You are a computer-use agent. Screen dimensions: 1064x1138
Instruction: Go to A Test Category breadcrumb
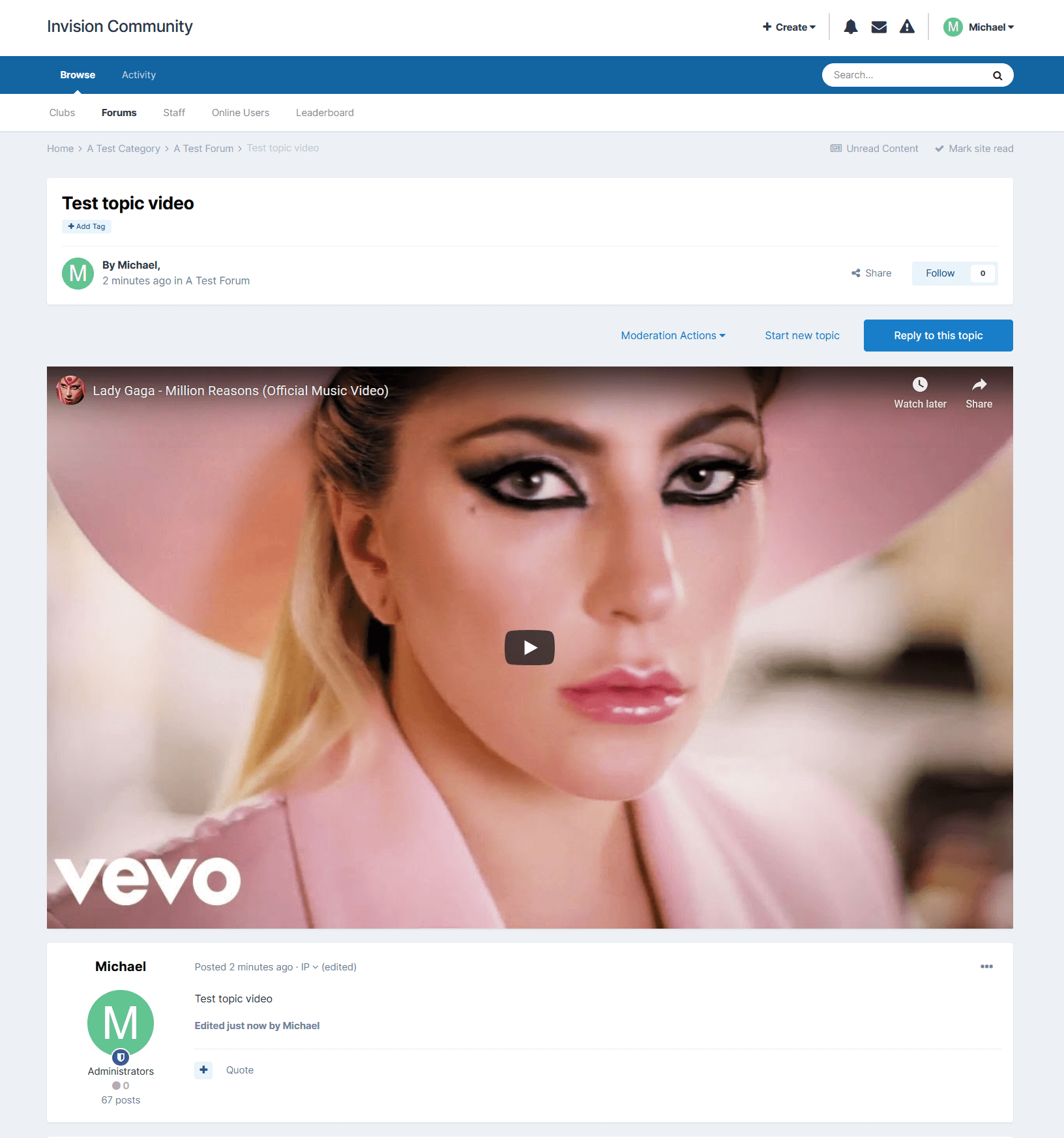coord(123,149)
